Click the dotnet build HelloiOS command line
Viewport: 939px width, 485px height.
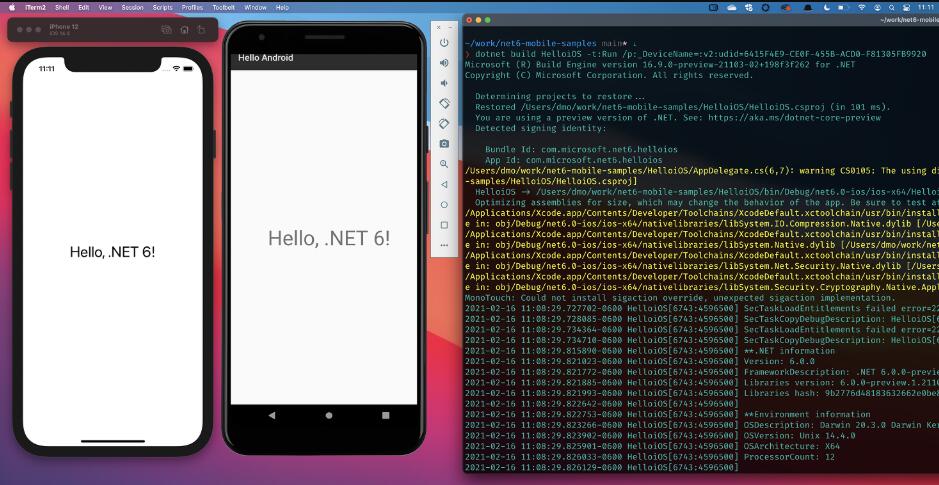tap(699, 54)
